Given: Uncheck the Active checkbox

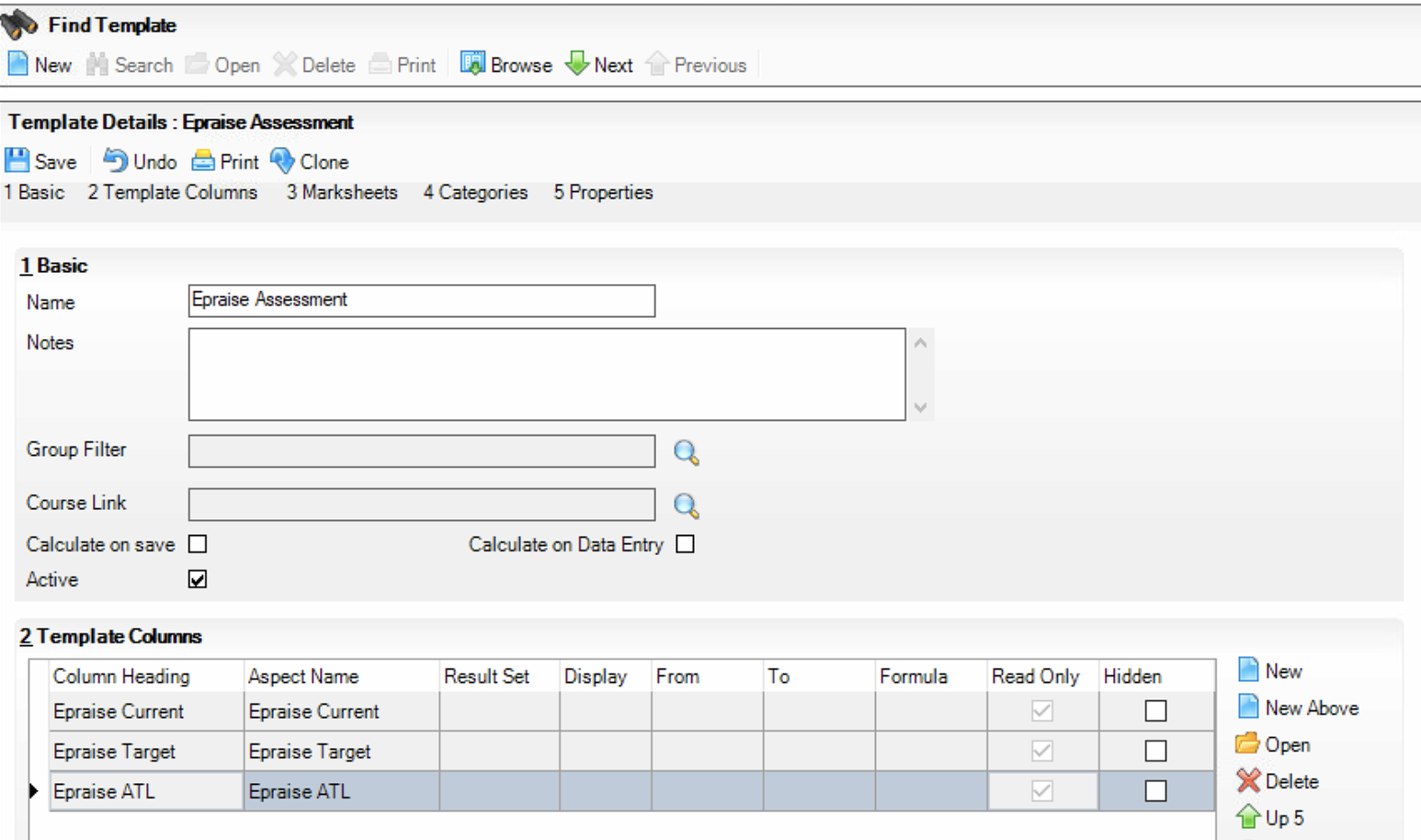Looking at the screenshot, I should coord(197,579).
